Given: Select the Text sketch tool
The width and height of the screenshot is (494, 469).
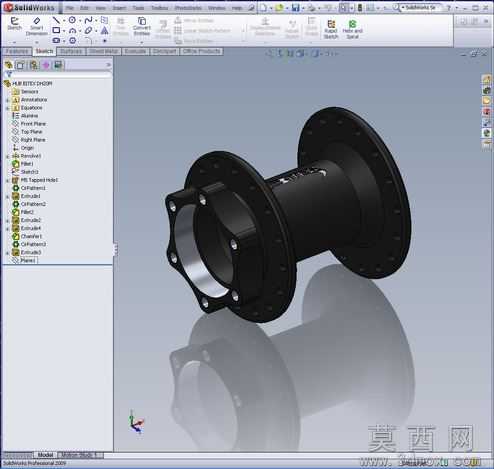Looking at the screenshot, I should [x=104, y=31].
